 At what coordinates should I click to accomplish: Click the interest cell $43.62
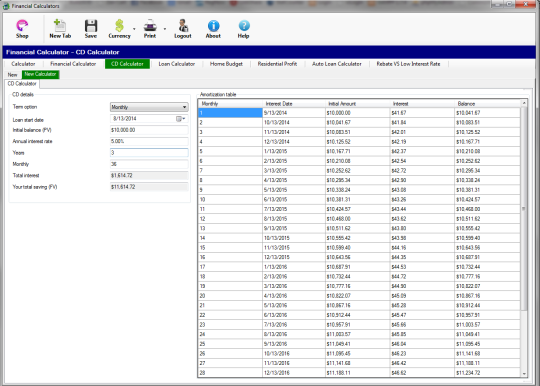click(422, 219)
